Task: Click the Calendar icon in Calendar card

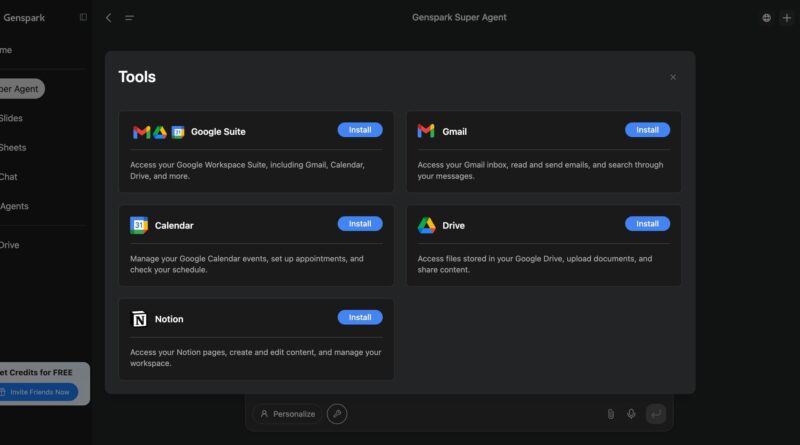Action: point(139,225)
